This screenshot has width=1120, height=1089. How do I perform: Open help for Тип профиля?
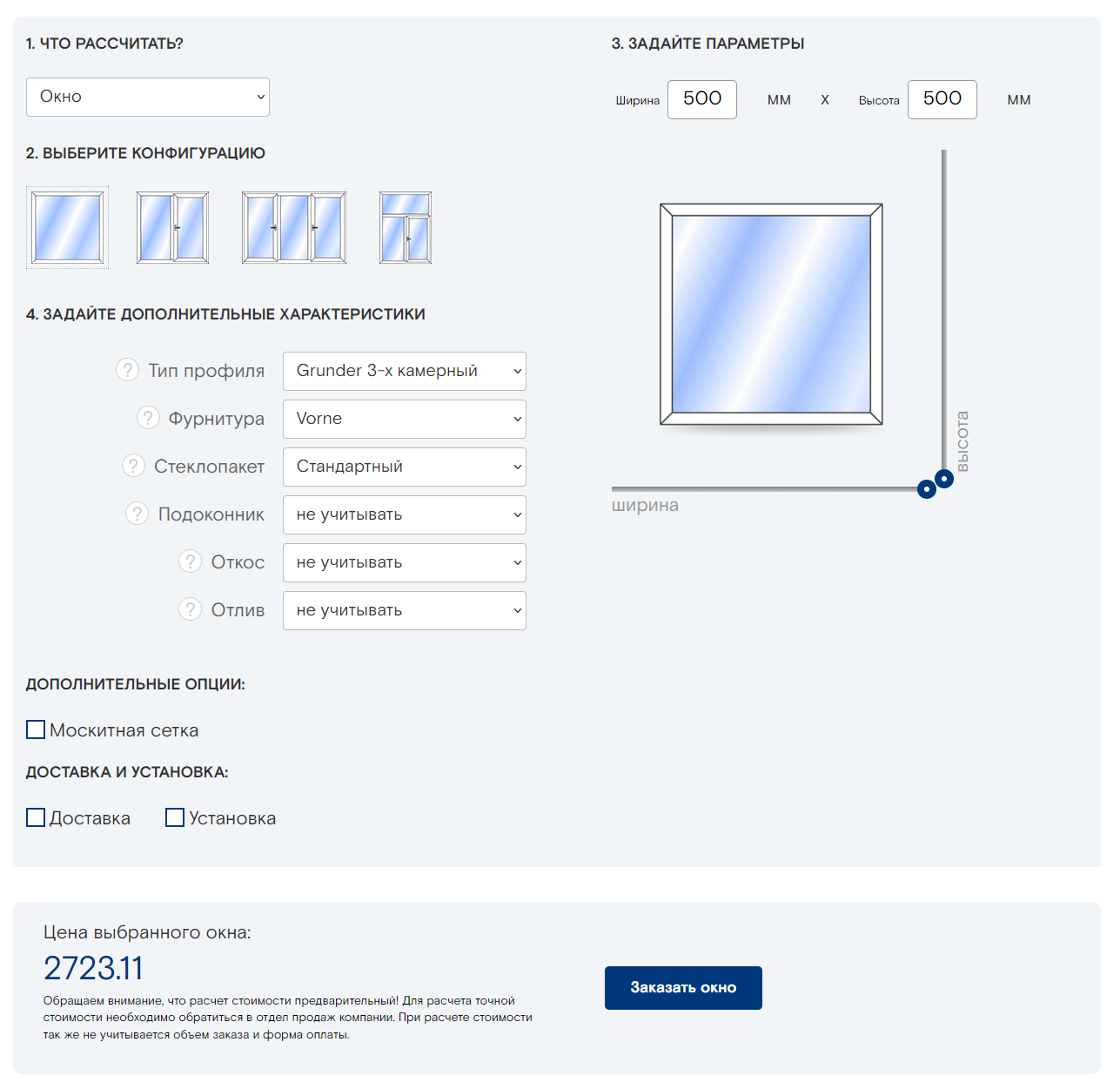click(x=127, y=370)
